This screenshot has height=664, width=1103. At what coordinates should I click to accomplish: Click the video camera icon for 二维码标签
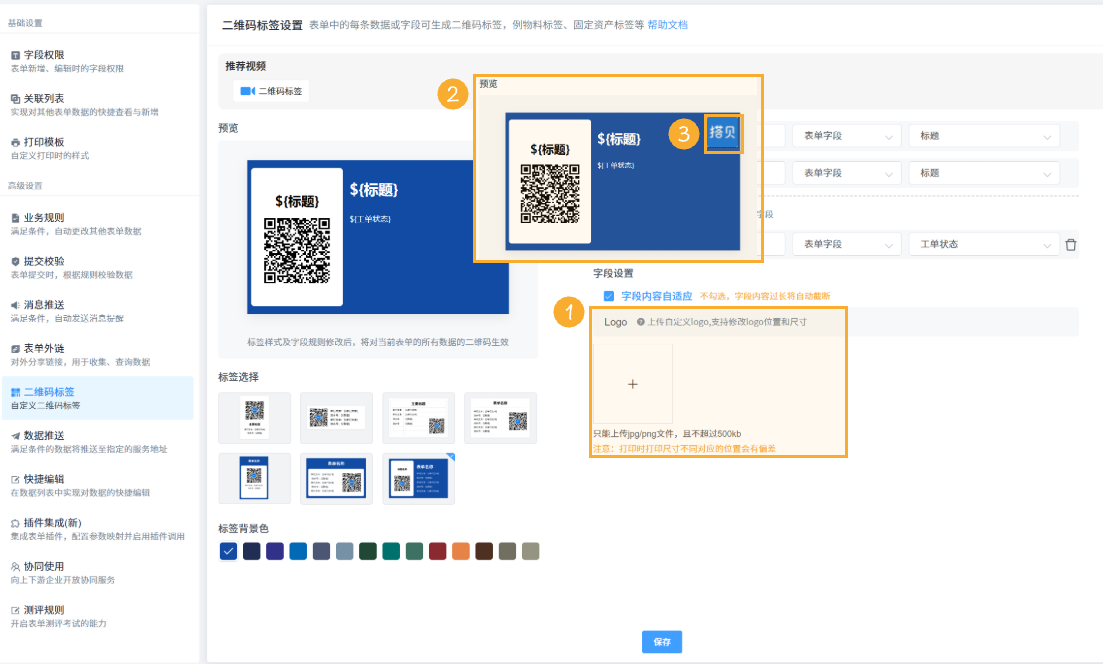coord(248,91)
